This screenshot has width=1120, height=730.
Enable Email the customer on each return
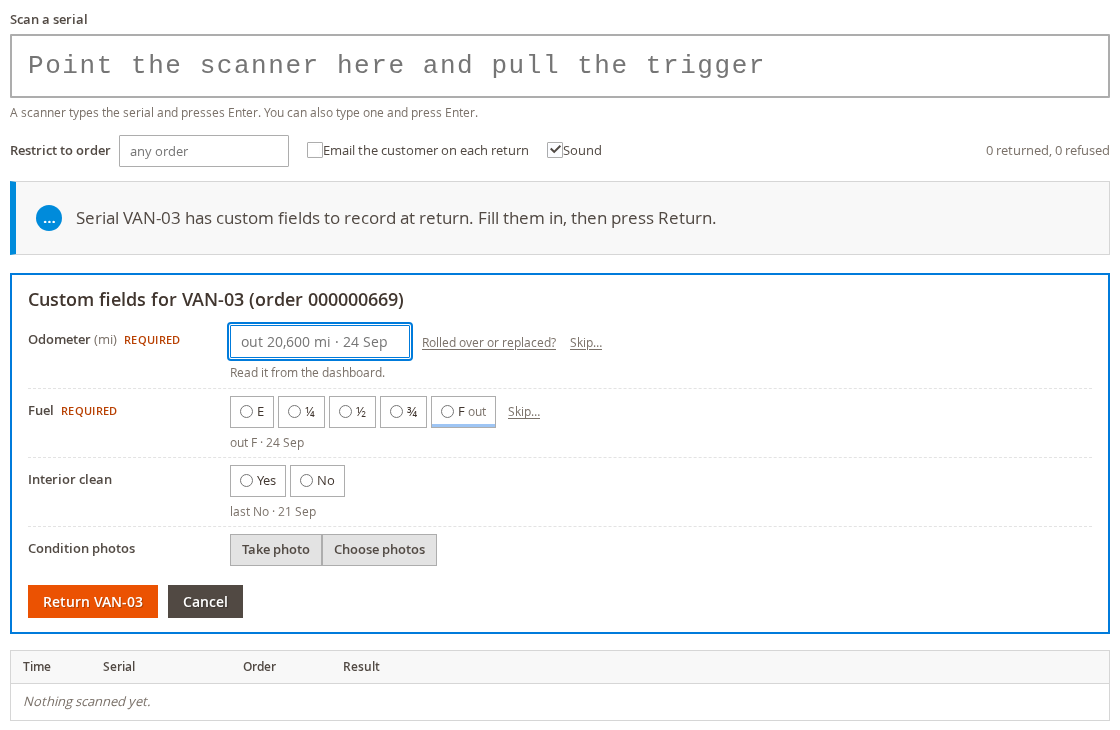tap(314, 150)
